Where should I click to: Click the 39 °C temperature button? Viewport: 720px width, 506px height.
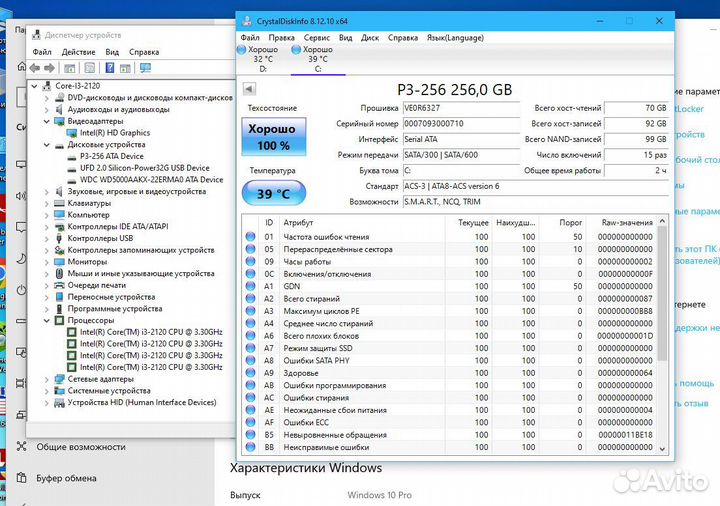pos(274,193)
